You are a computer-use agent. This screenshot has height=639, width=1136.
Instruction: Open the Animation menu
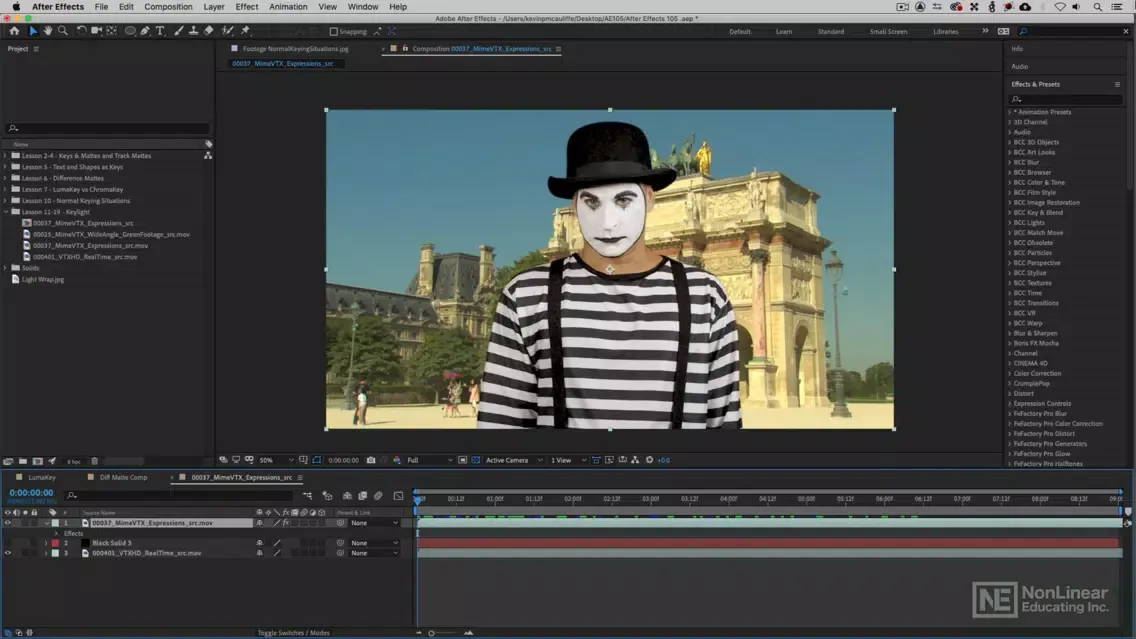[288, 7]
